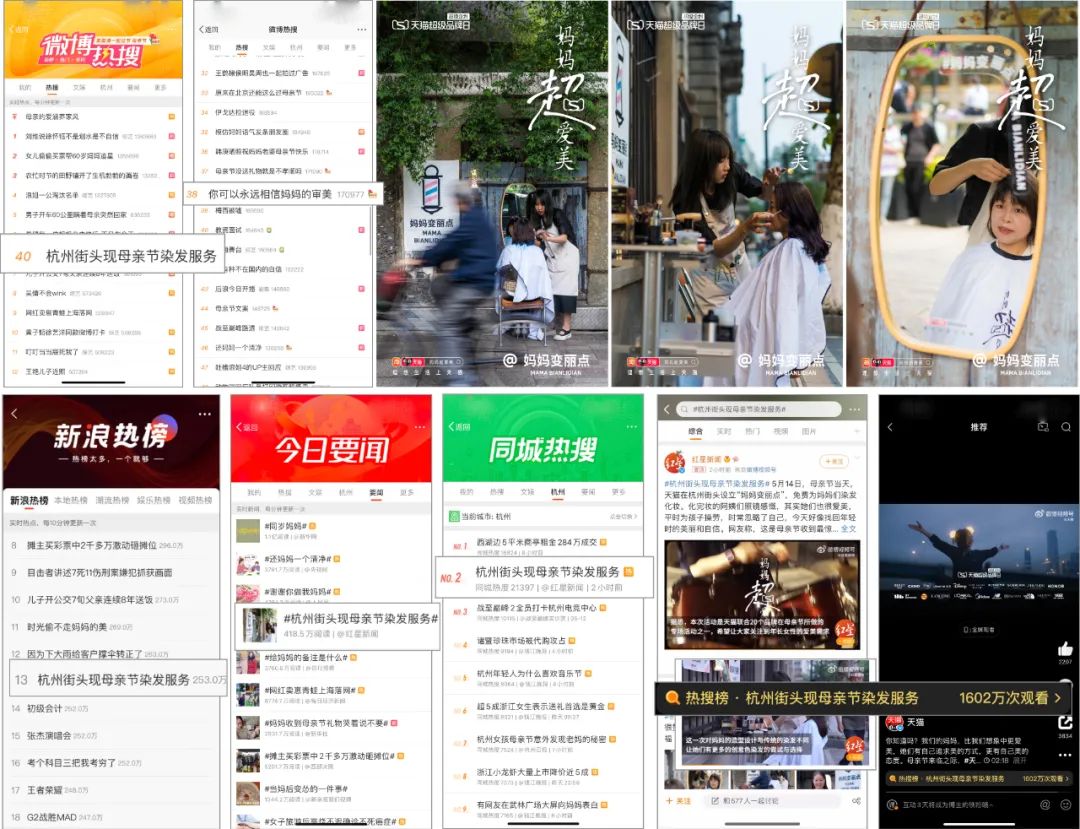Open 全文 link in 红星新闻 post
The image size is (1080, 829).
click(x=849, y=529)
